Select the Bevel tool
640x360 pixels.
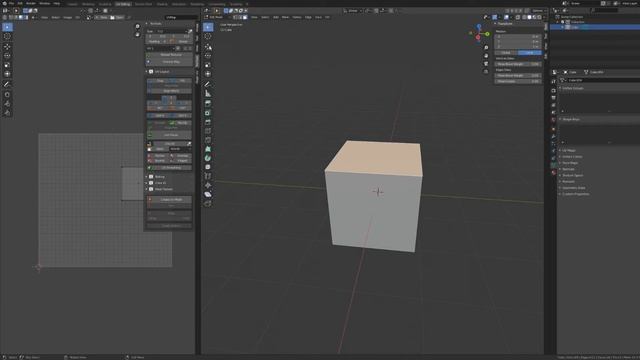pos(208,122)
